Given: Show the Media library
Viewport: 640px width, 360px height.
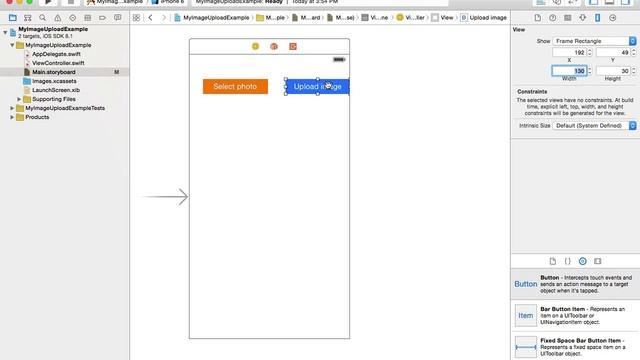Looking at the screenshot, I should coord(598,261).
